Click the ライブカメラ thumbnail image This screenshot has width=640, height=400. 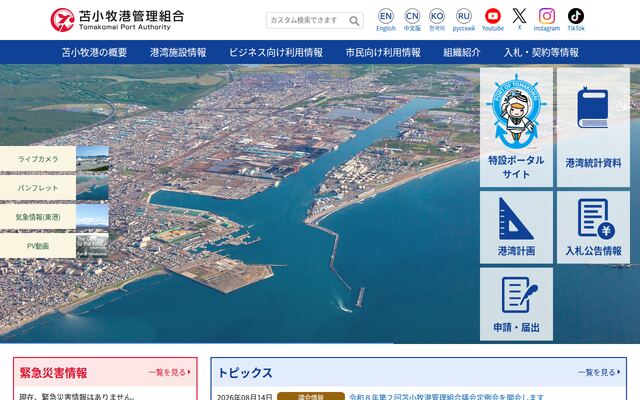(x=93, y=159)
